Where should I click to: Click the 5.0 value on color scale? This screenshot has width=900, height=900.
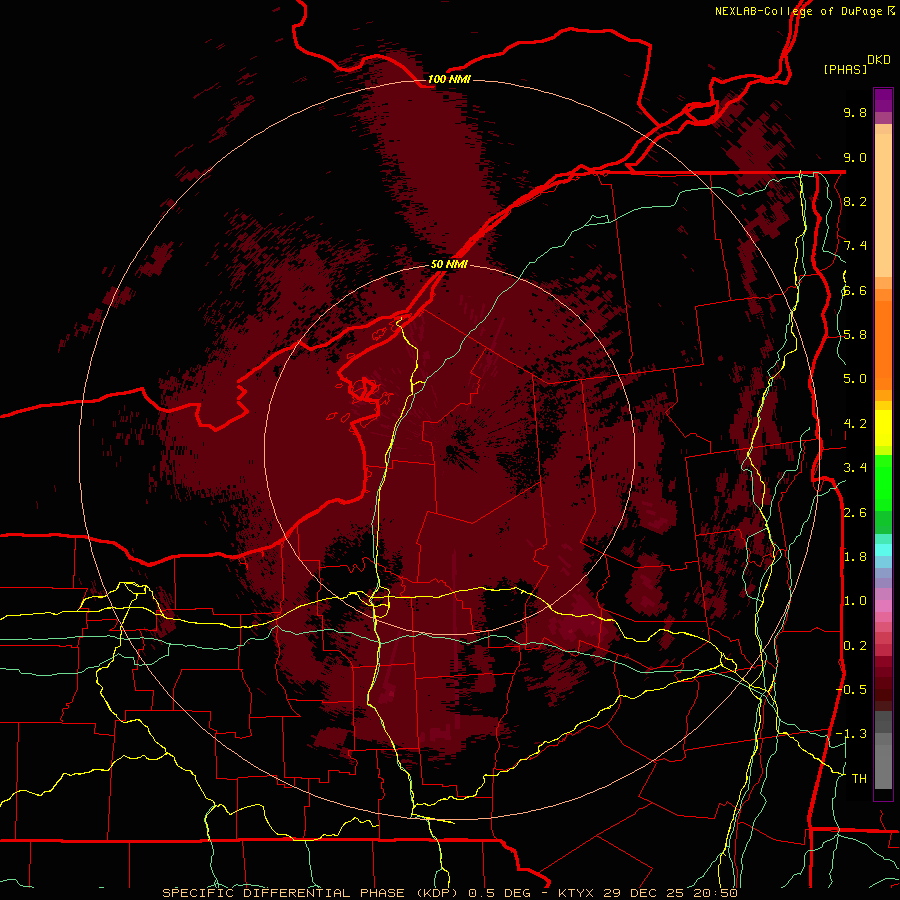point(855,379)
